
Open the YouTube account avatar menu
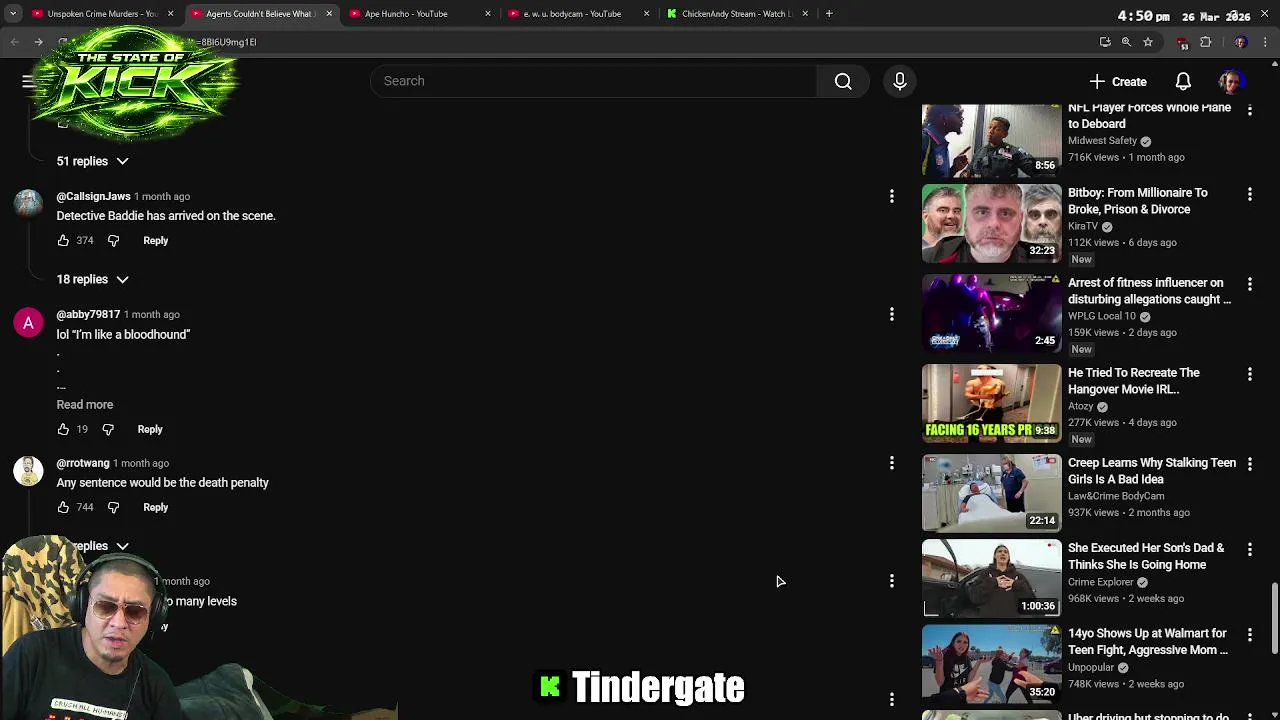tap(1231, 81)
